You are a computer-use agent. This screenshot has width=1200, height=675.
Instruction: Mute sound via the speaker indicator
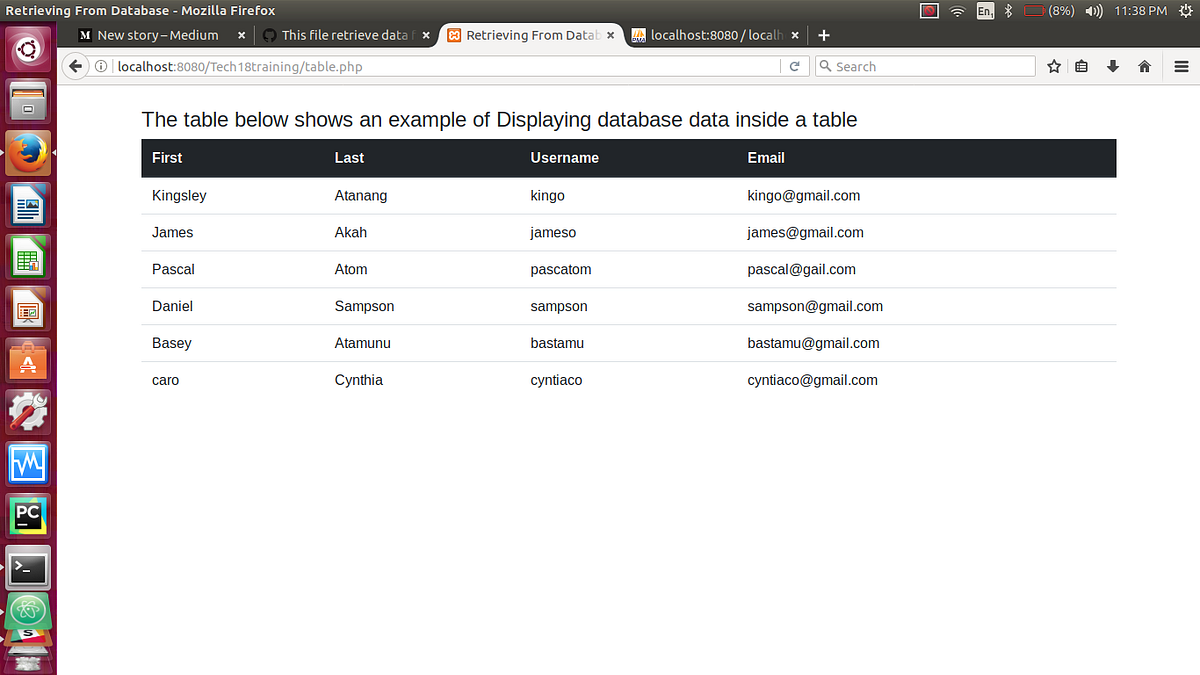click(1094, 11)
